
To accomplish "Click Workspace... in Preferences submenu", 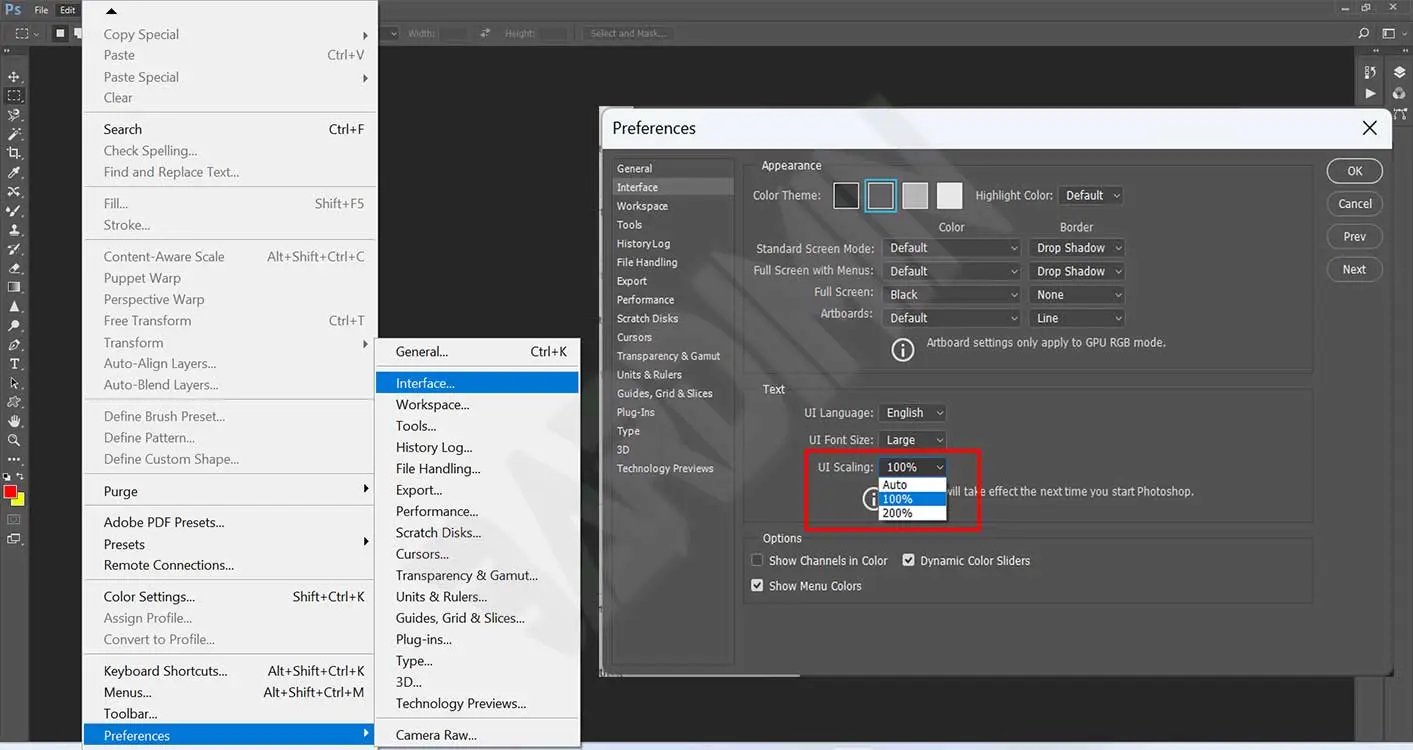I will click(x=432, y=405).
